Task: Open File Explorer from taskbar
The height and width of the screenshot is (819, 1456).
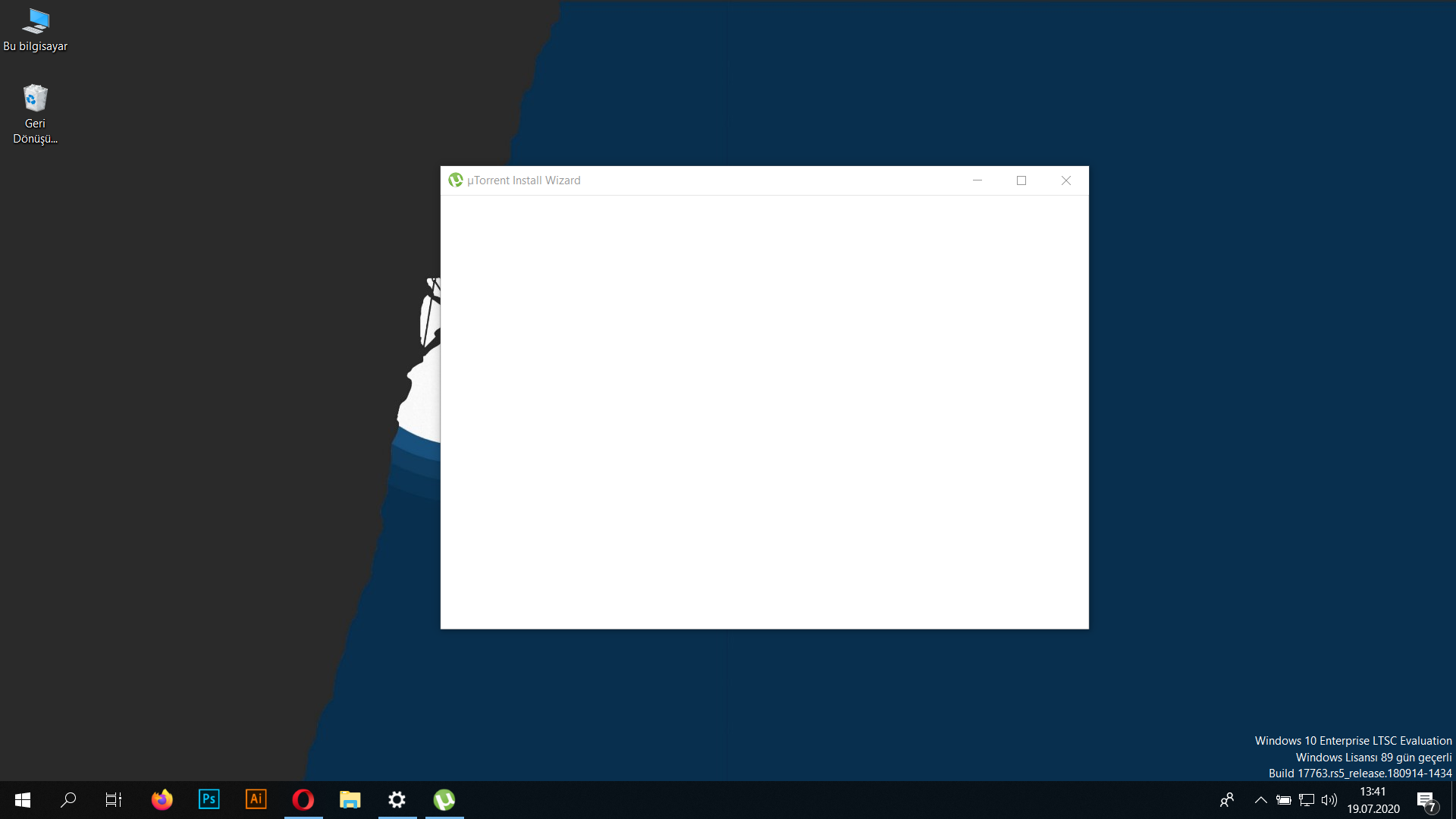Action: point(350,800)
